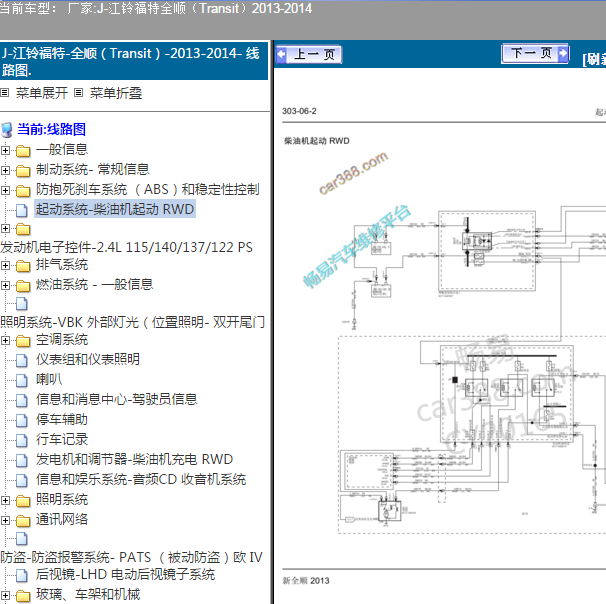
Task: Open 起动系统-柴油机起动 RWD diagram
Action: click(114, 209)
